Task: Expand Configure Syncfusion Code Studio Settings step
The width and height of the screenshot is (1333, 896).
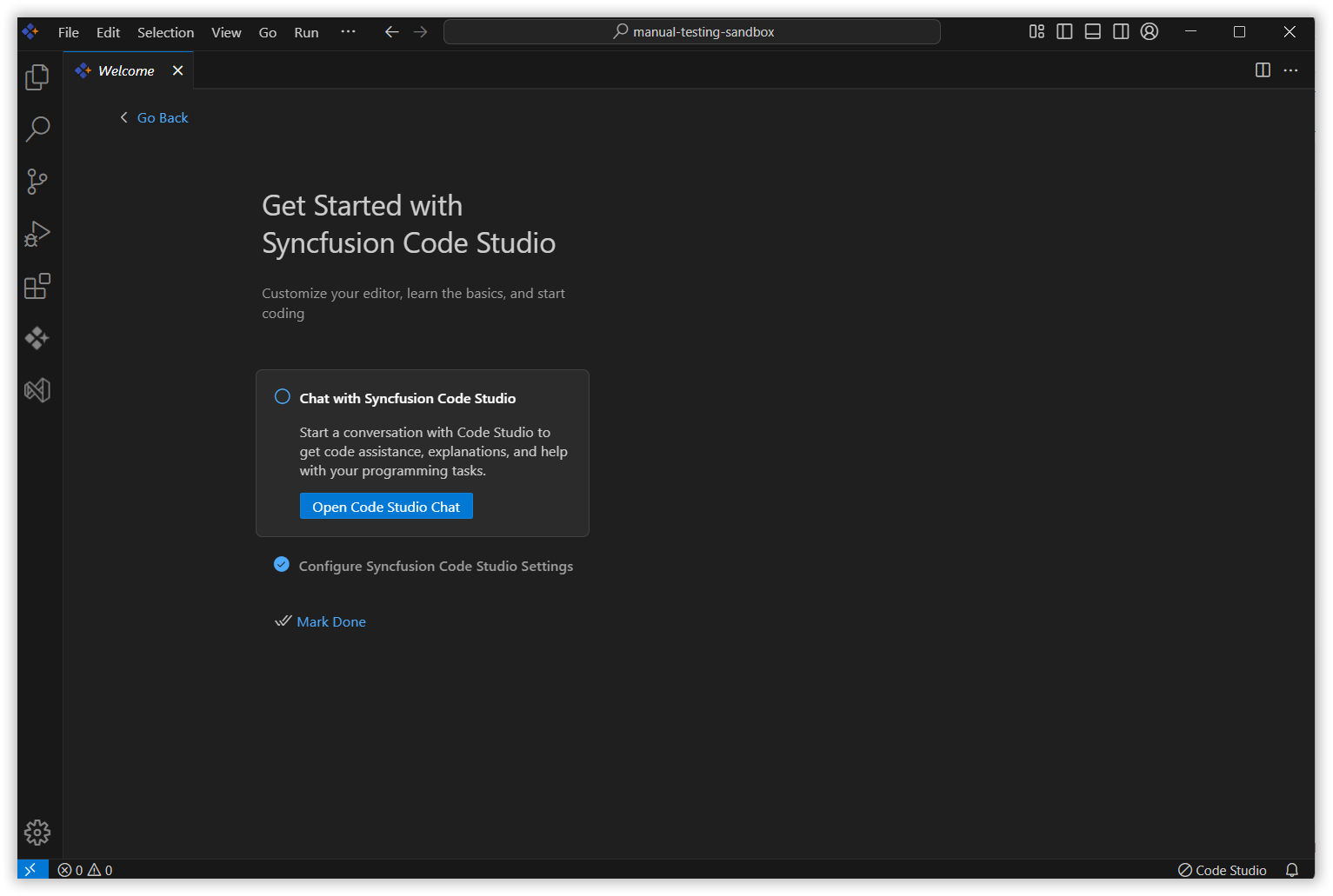Action: [436, 567]
